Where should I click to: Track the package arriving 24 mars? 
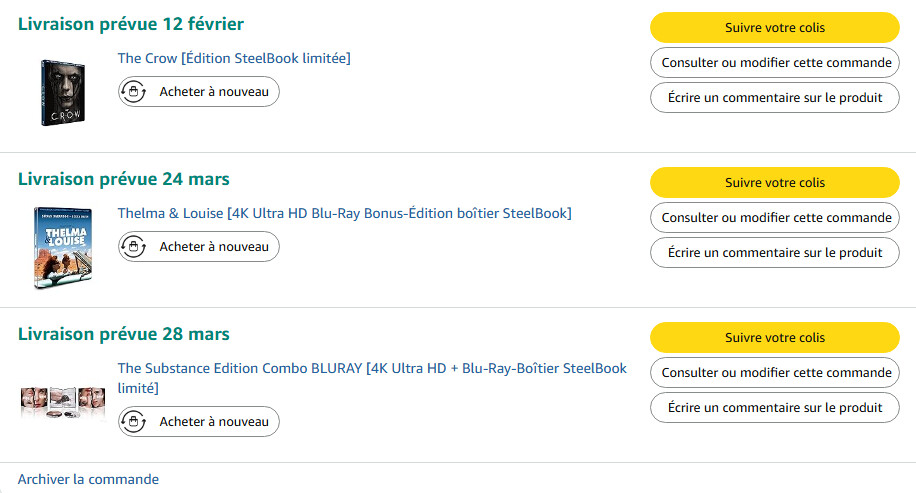coord(775,183)
